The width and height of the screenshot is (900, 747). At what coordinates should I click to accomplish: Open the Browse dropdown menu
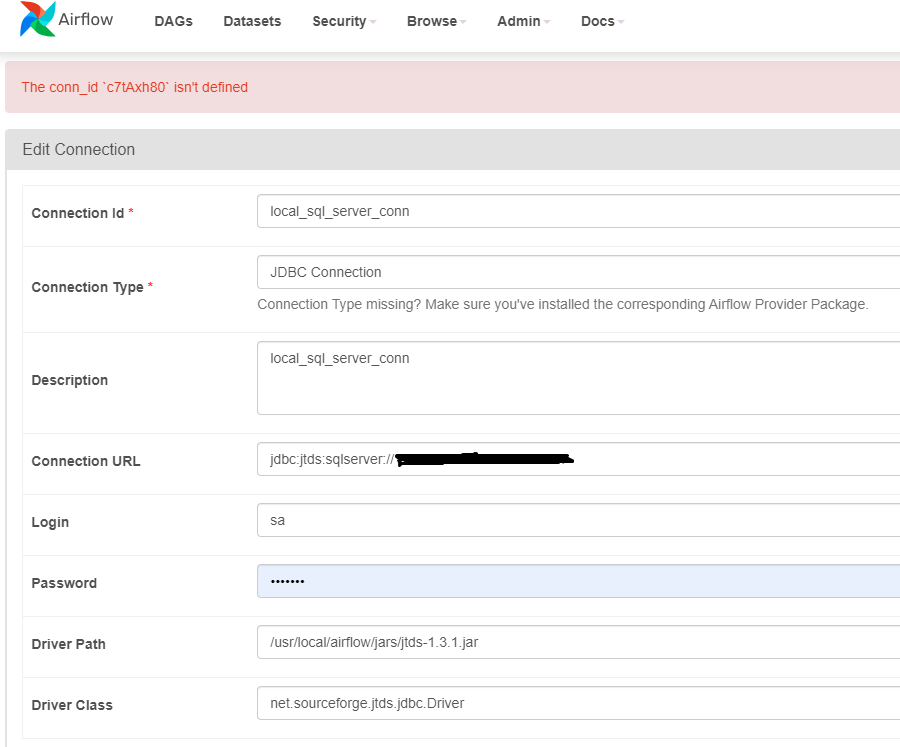(x=436, y=21)
